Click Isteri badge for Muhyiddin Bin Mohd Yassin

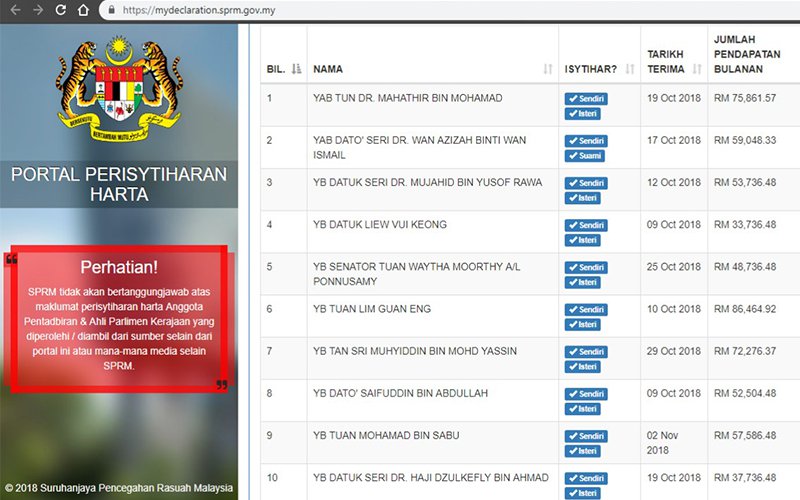(583, 367)
